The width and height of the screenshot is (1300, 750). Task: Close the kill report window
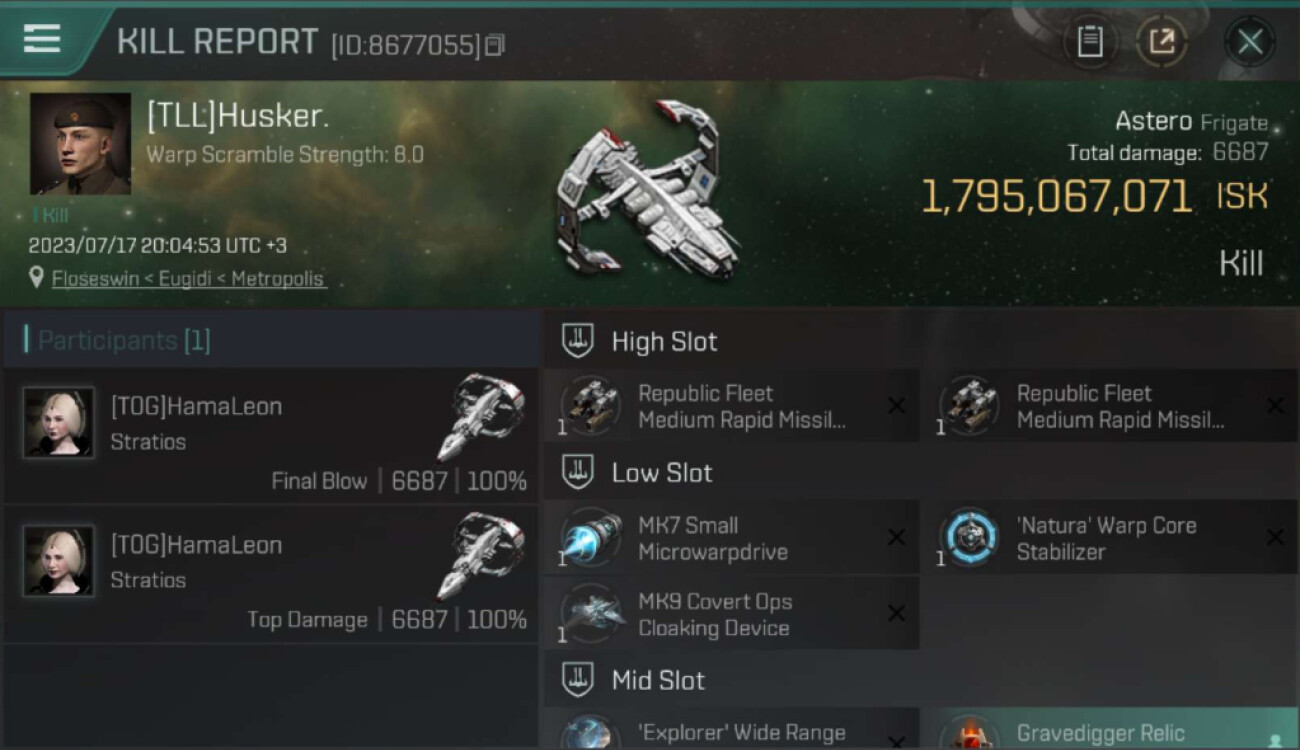tap(1250, 41)
